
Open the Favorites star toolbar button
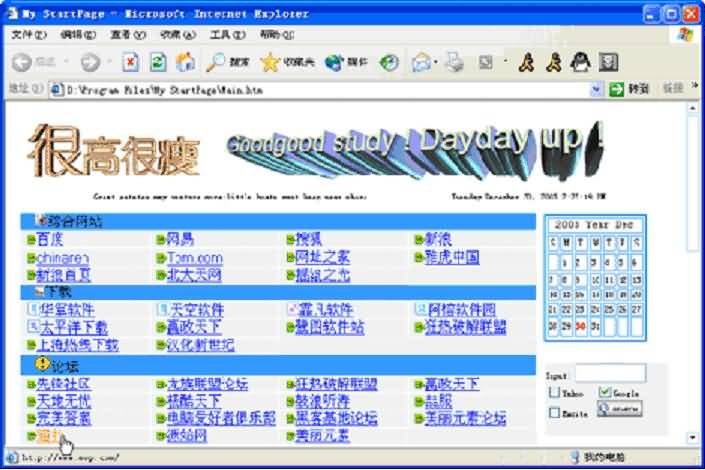(x=287, y=62)
